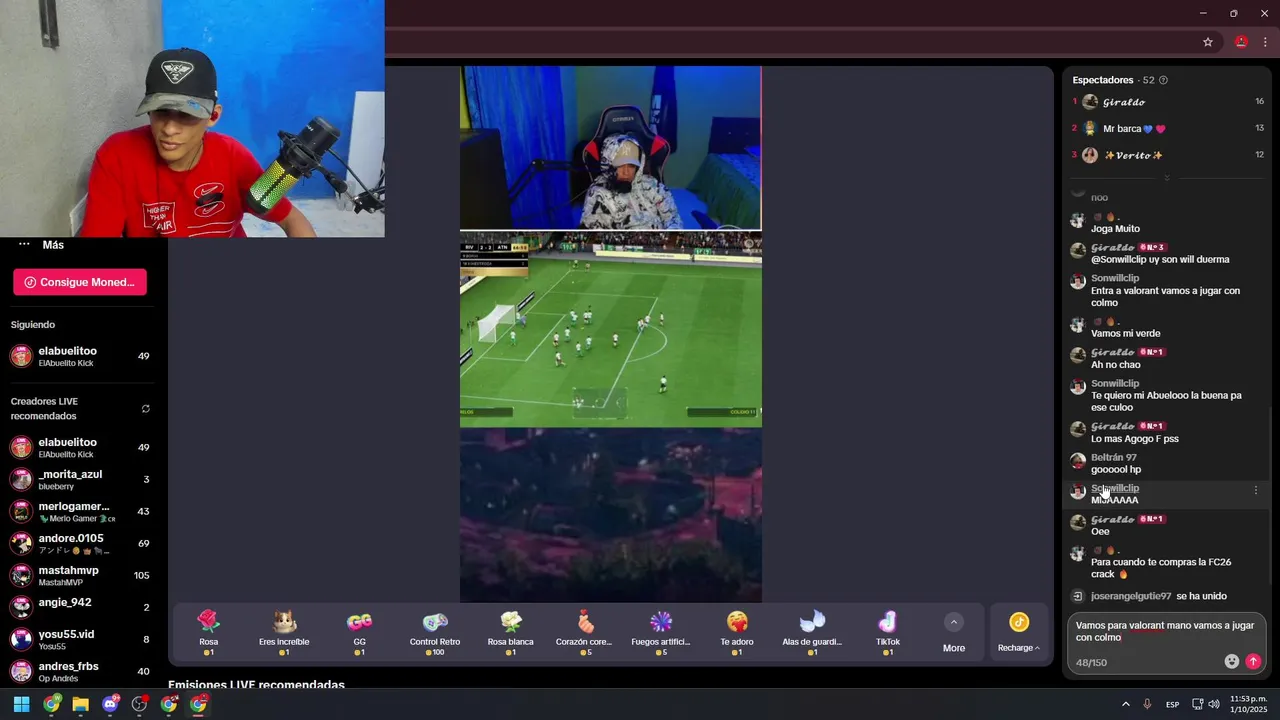The image size is (1280, 720).
Task: Show hidden system tray icons
Action: coord(1126,704)
